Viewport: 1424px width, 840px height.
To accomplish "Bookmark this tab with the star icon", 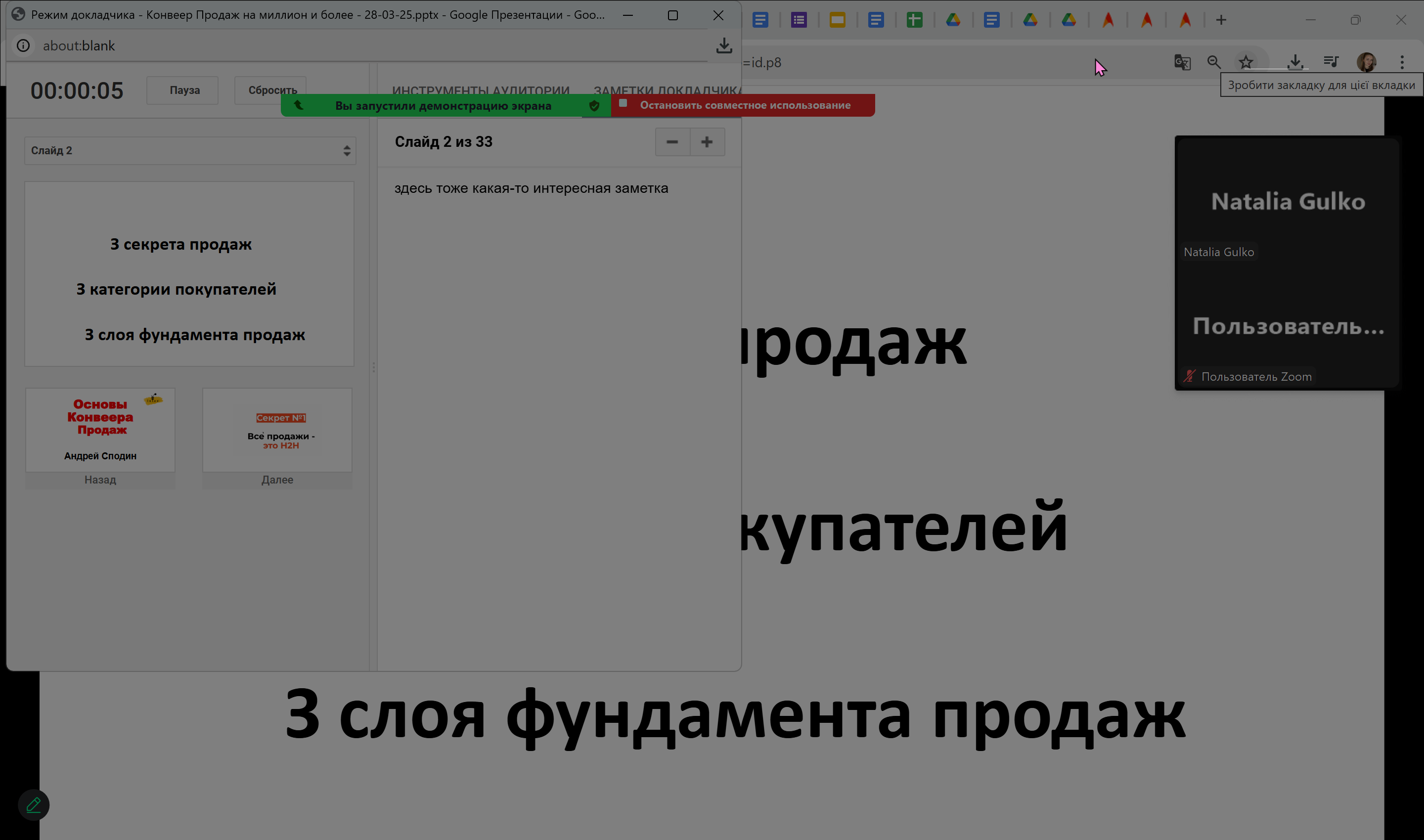I will [x=1246, y=62].
